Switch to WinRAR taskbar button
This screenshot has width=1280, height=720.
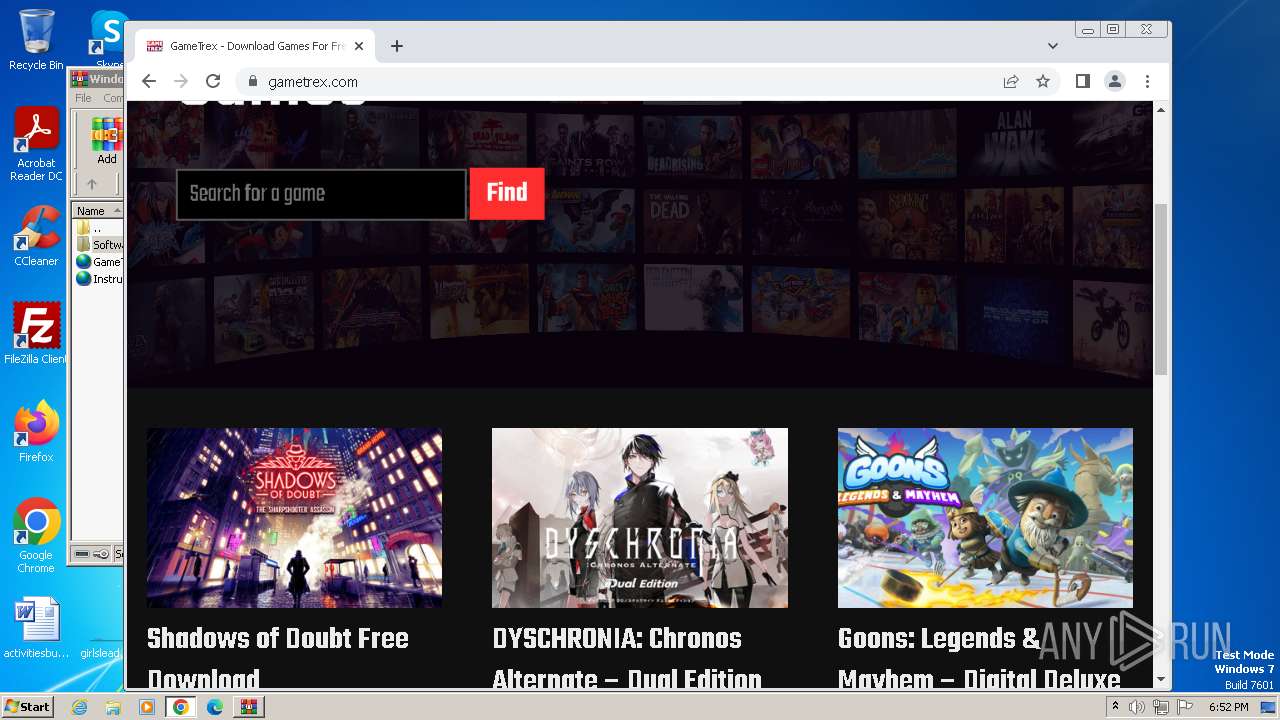(x=249, y=707)
